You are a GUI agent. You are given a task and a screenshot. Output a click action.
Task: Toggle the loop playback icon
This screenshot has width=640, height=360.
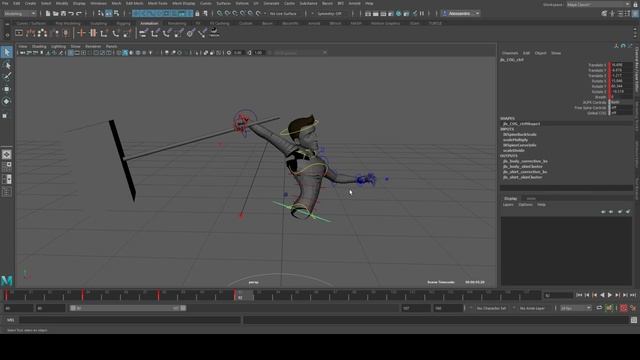click(599, 308)
